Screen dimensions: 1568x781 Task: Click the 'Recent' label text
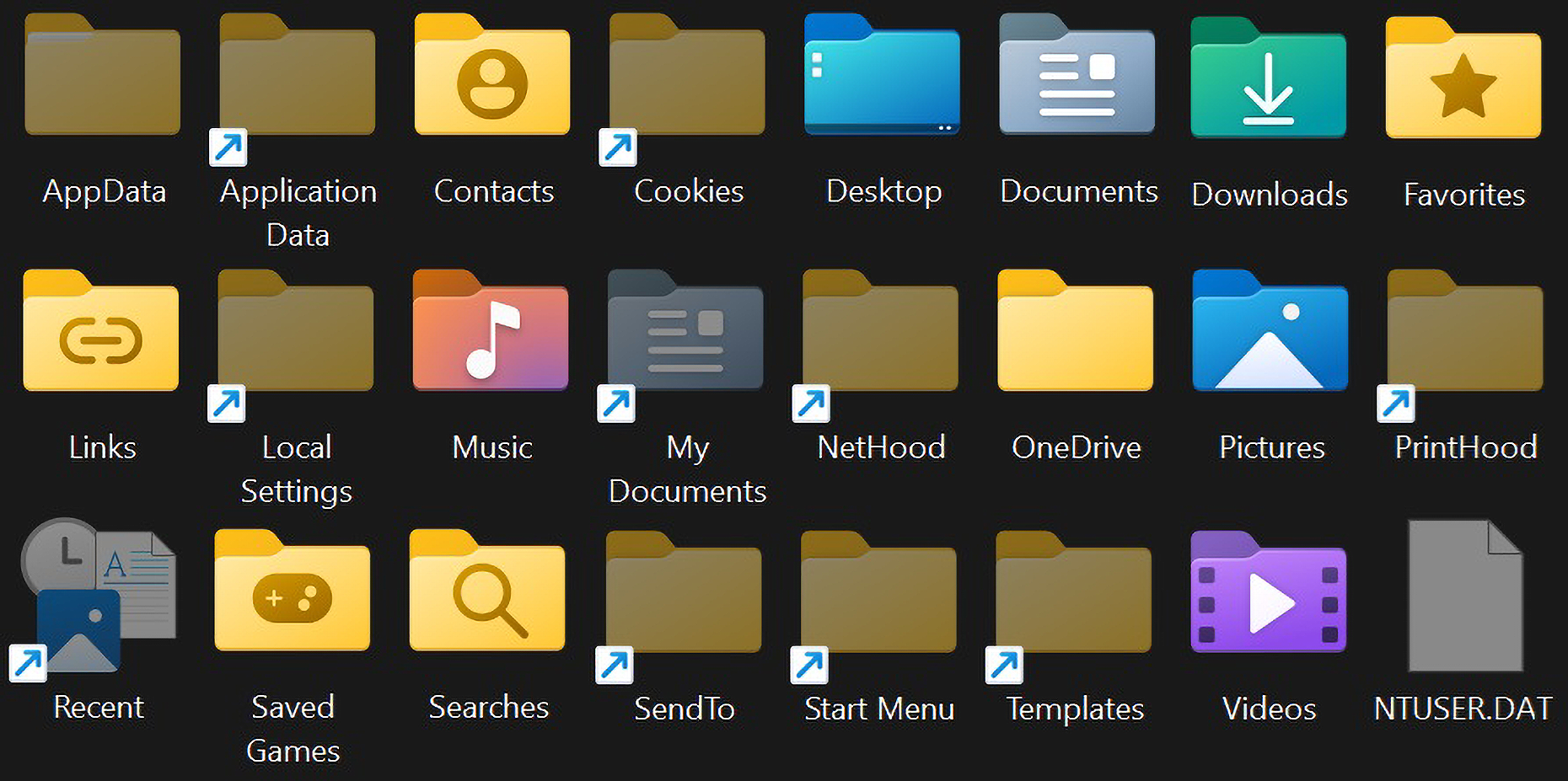click(x=99, y=707)
